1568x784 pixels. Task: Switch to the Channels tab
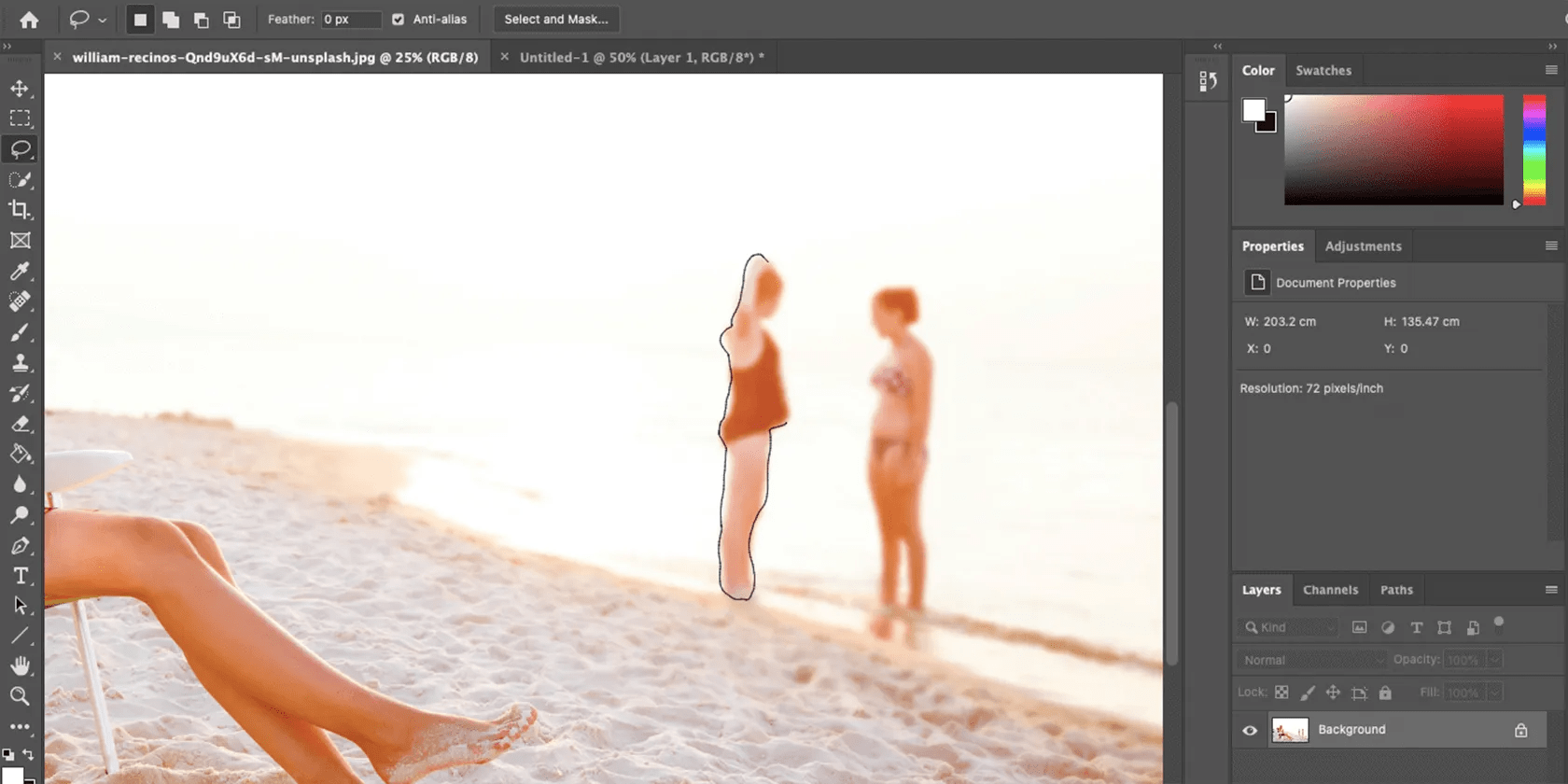(1330, 590)
